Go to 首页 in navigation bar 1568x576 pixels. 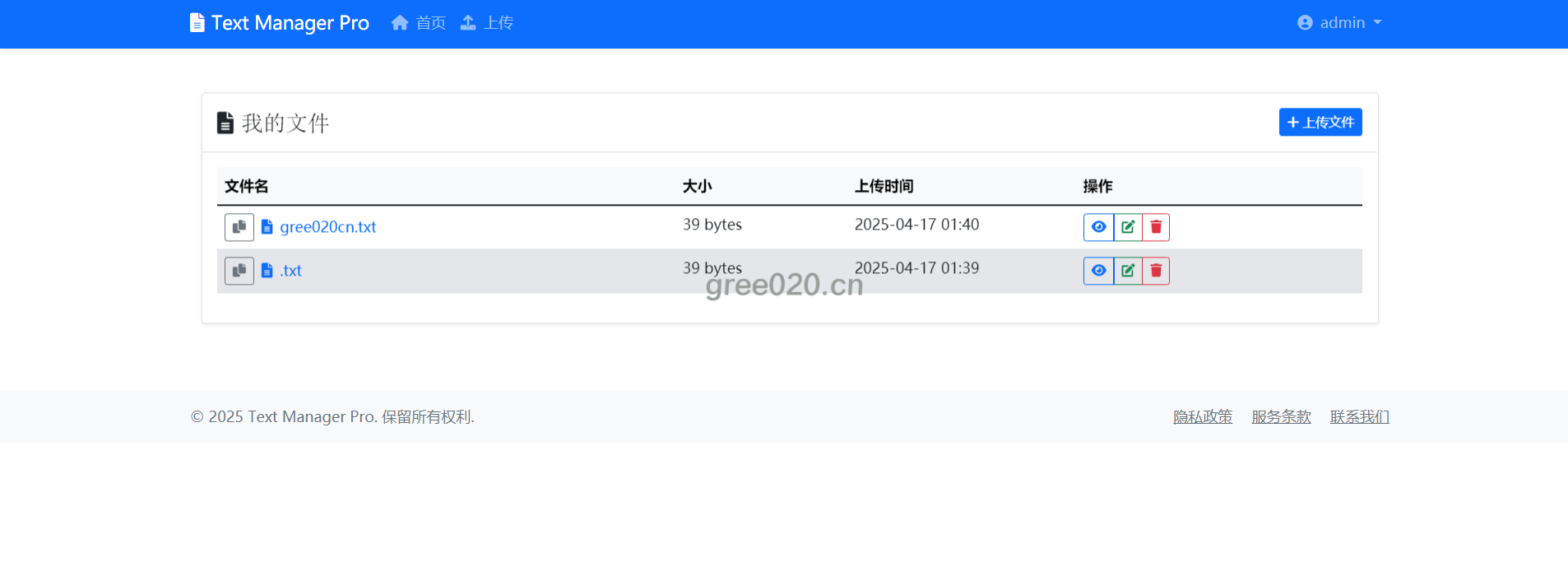point(419,23)
